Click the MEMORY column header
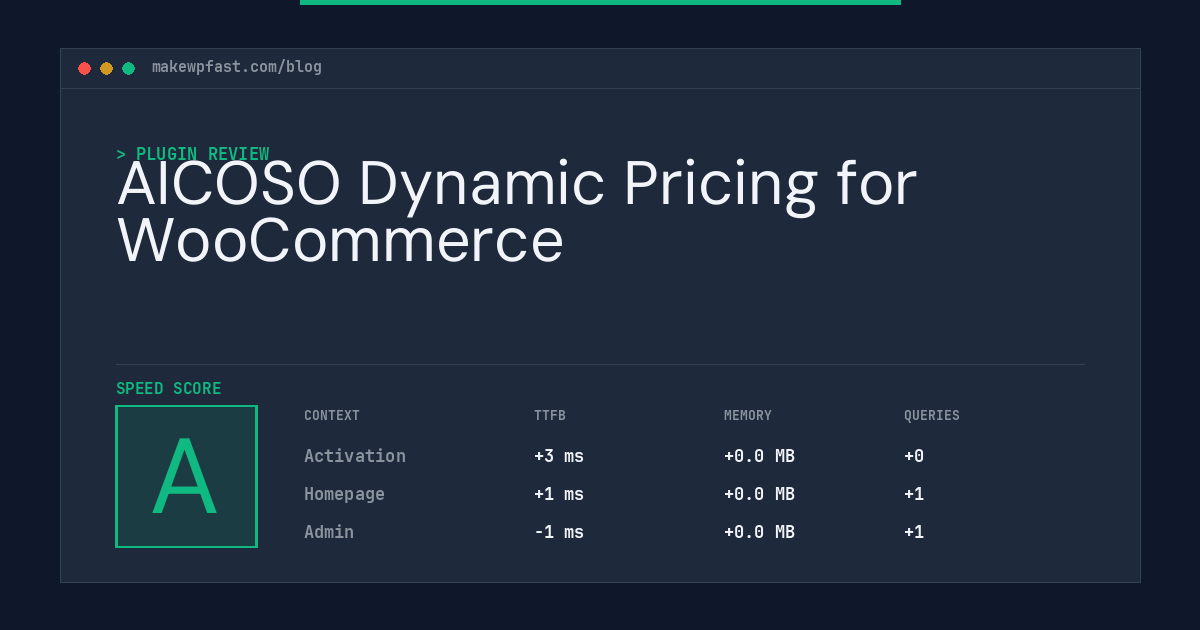This screenshot has width=1200, height=630. [748, 416]
